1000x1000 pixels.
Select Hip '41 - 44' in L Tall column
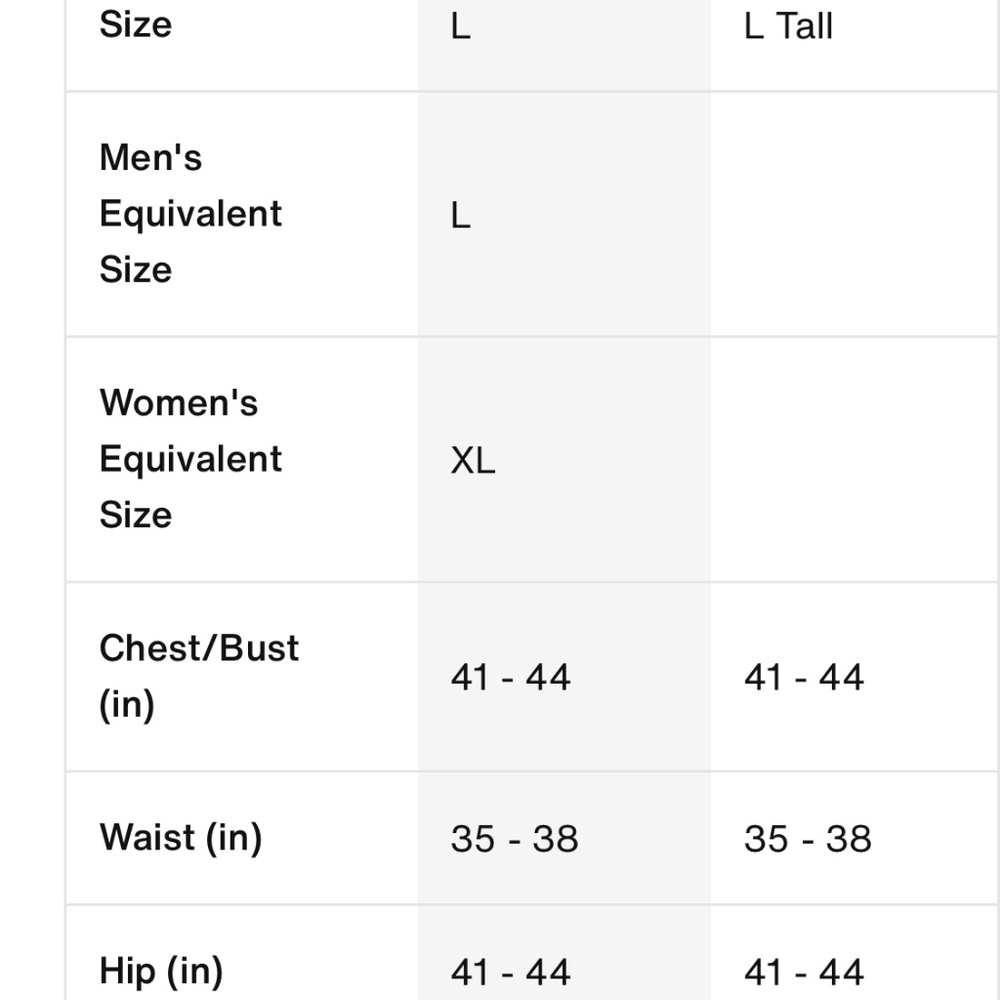tap(803, 972)
